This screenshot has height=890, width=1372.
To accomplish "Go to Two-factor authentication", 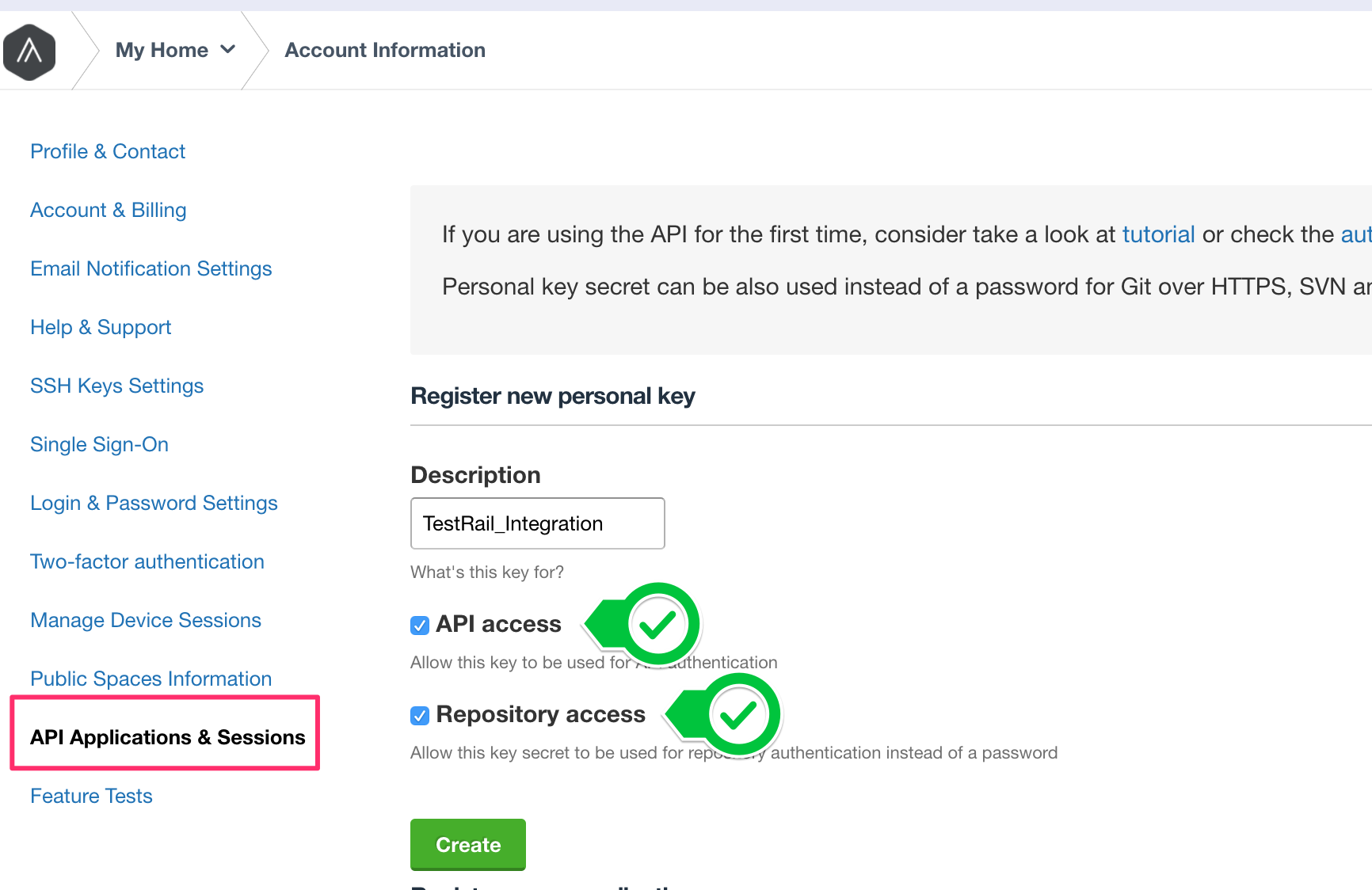I will [147, 561].
